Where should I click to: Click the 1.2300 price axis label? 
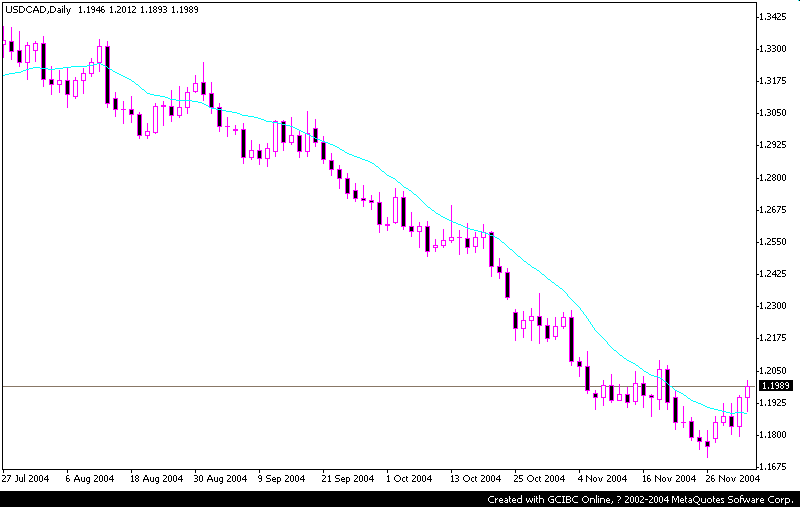(772, 306)
